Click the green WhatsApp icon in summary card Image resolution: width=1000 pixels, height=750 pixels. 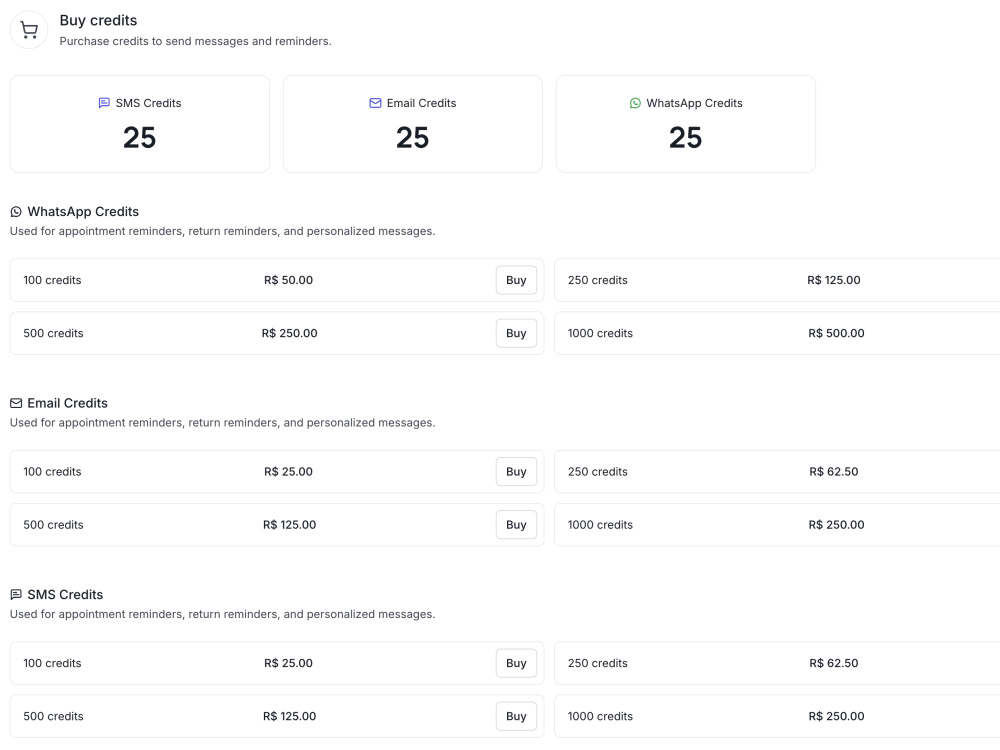pyautogui.click(x=635, y=103)
